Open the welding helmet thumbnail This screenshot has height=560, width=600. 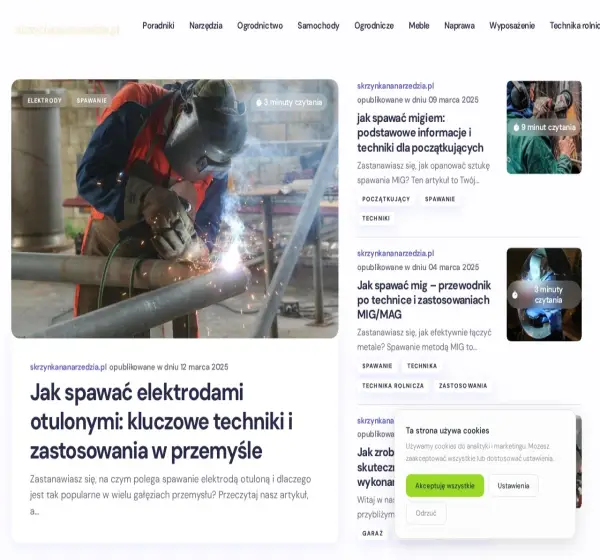click(544, 294)
